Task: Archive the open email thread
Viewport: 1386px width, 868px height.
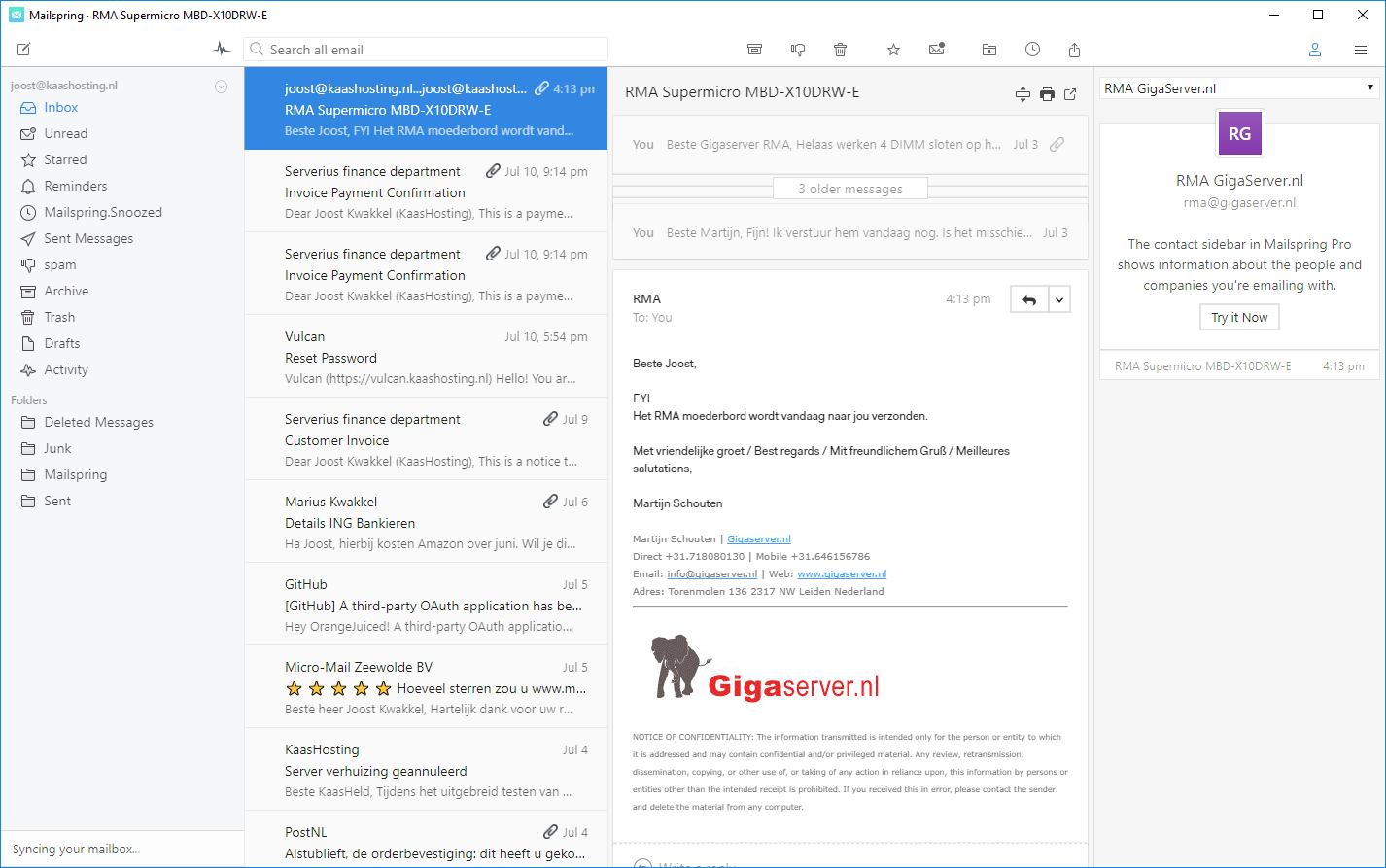Action: (754, 50)
